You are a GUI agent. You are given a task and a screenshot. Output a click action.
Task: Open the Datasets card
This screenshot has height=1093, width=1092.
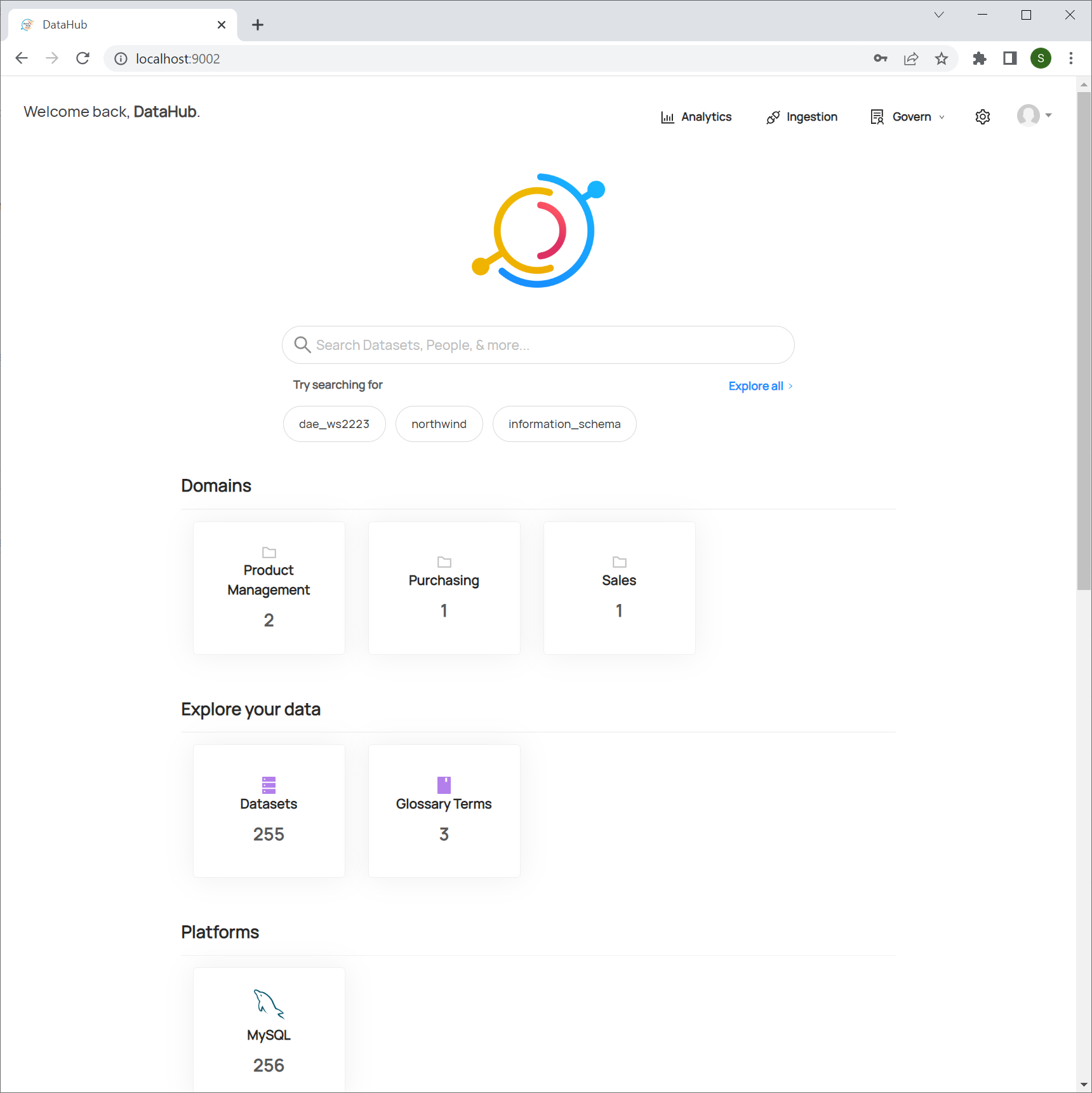pos(269,811)
